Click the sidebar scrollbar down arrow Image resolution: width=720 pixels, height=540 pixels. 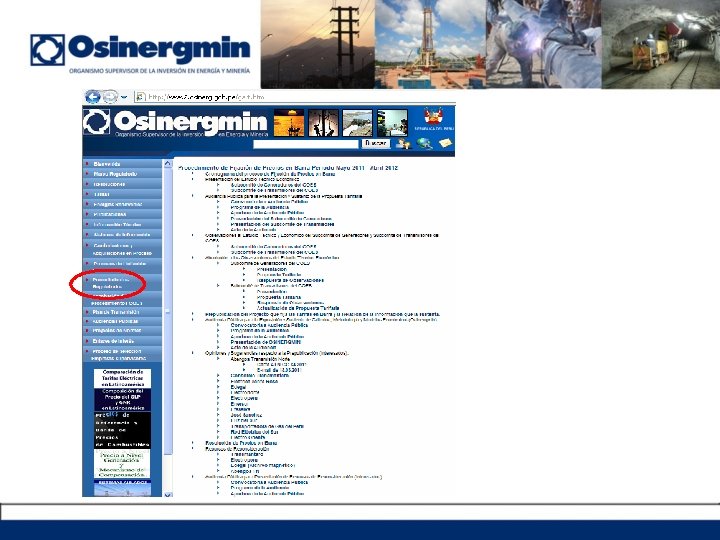168,494
